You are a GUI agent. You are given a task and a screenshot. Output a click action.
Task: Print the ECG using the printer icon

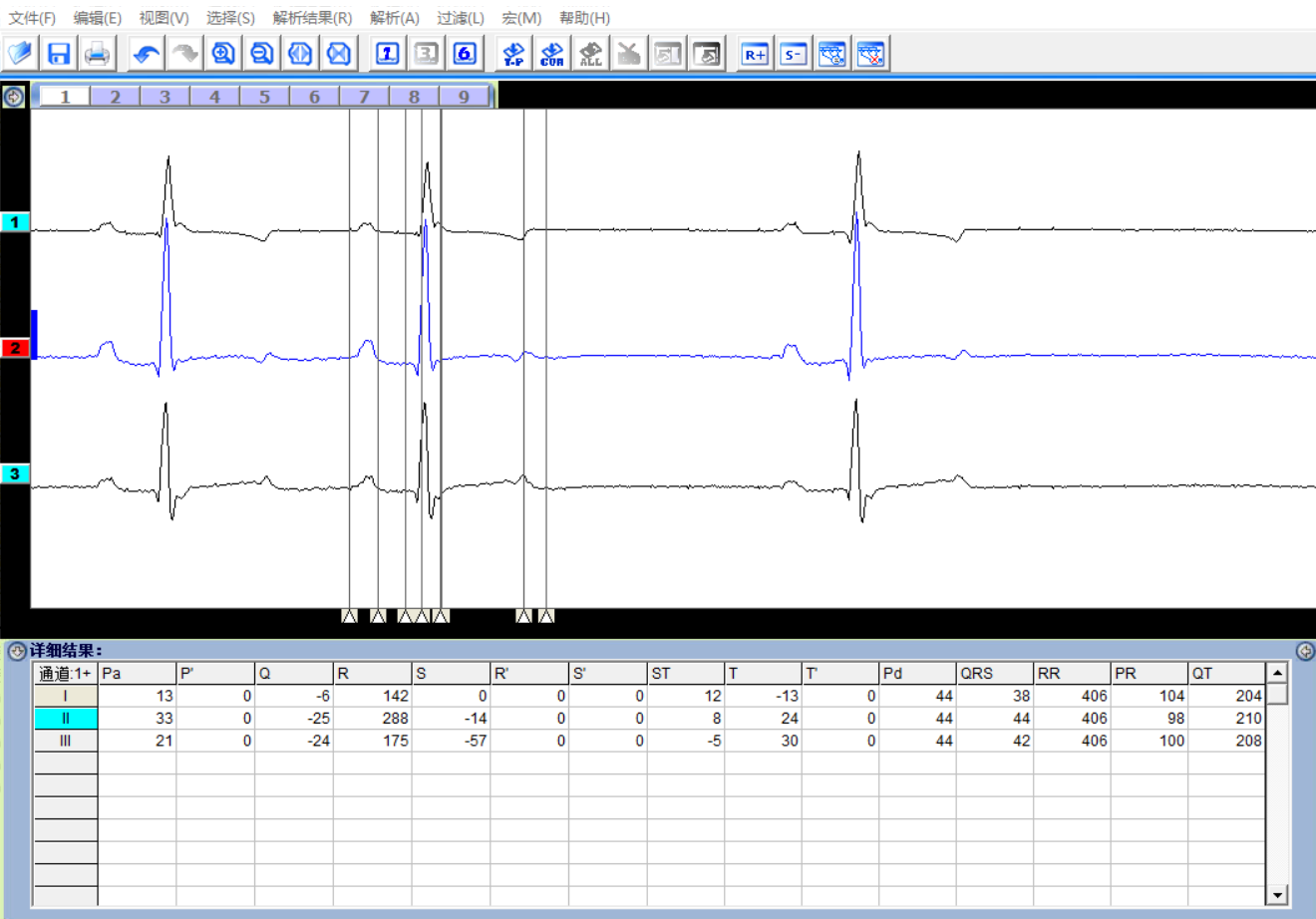[97, 54]
